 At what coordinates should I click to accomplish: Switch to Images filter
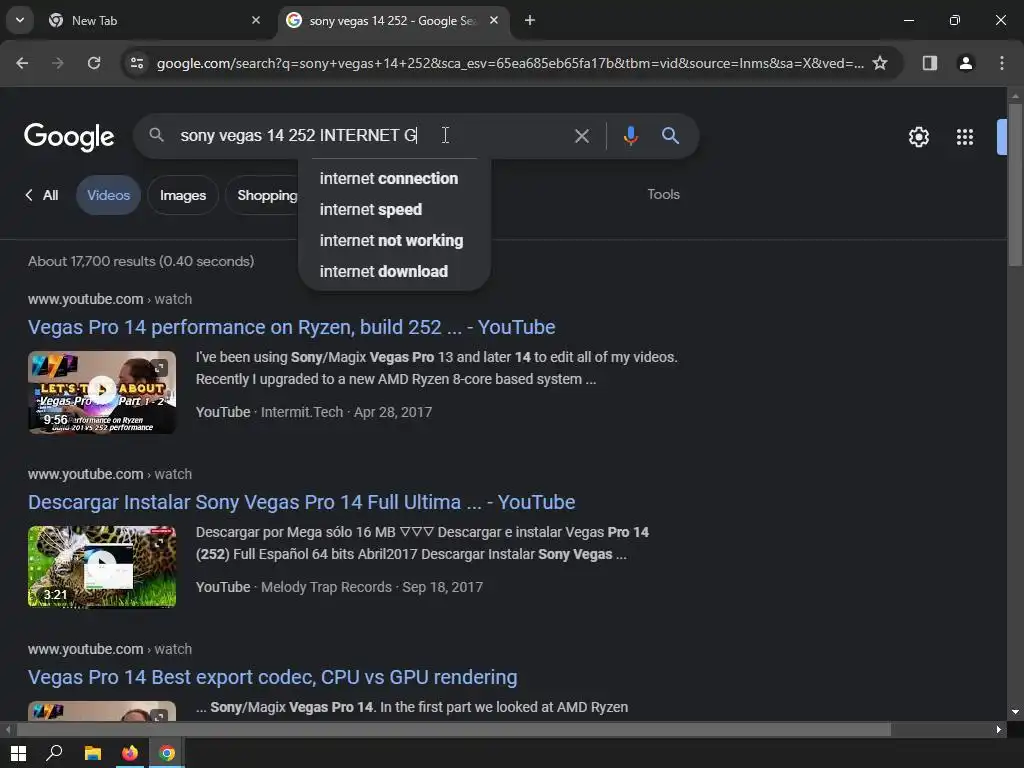tap(183, 195)
